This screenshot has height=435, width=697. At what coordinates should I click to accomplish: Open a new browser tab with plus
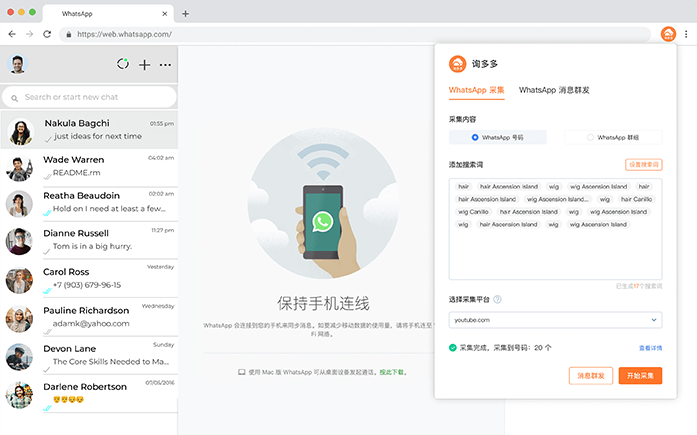(185, 14)
